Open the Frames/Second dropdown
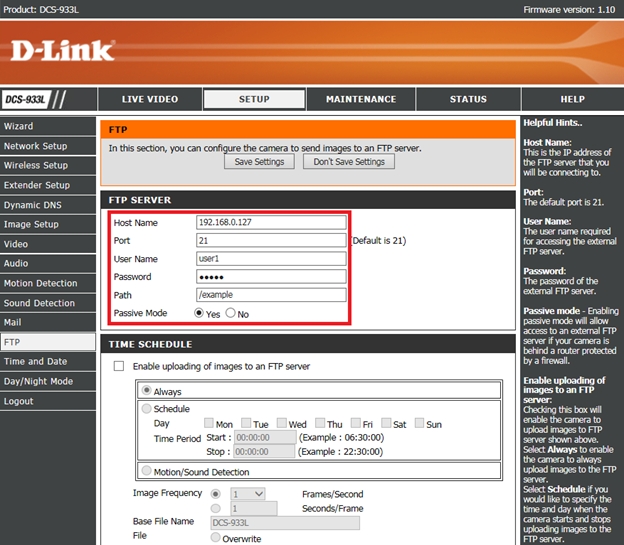 [x=247, y=494]
